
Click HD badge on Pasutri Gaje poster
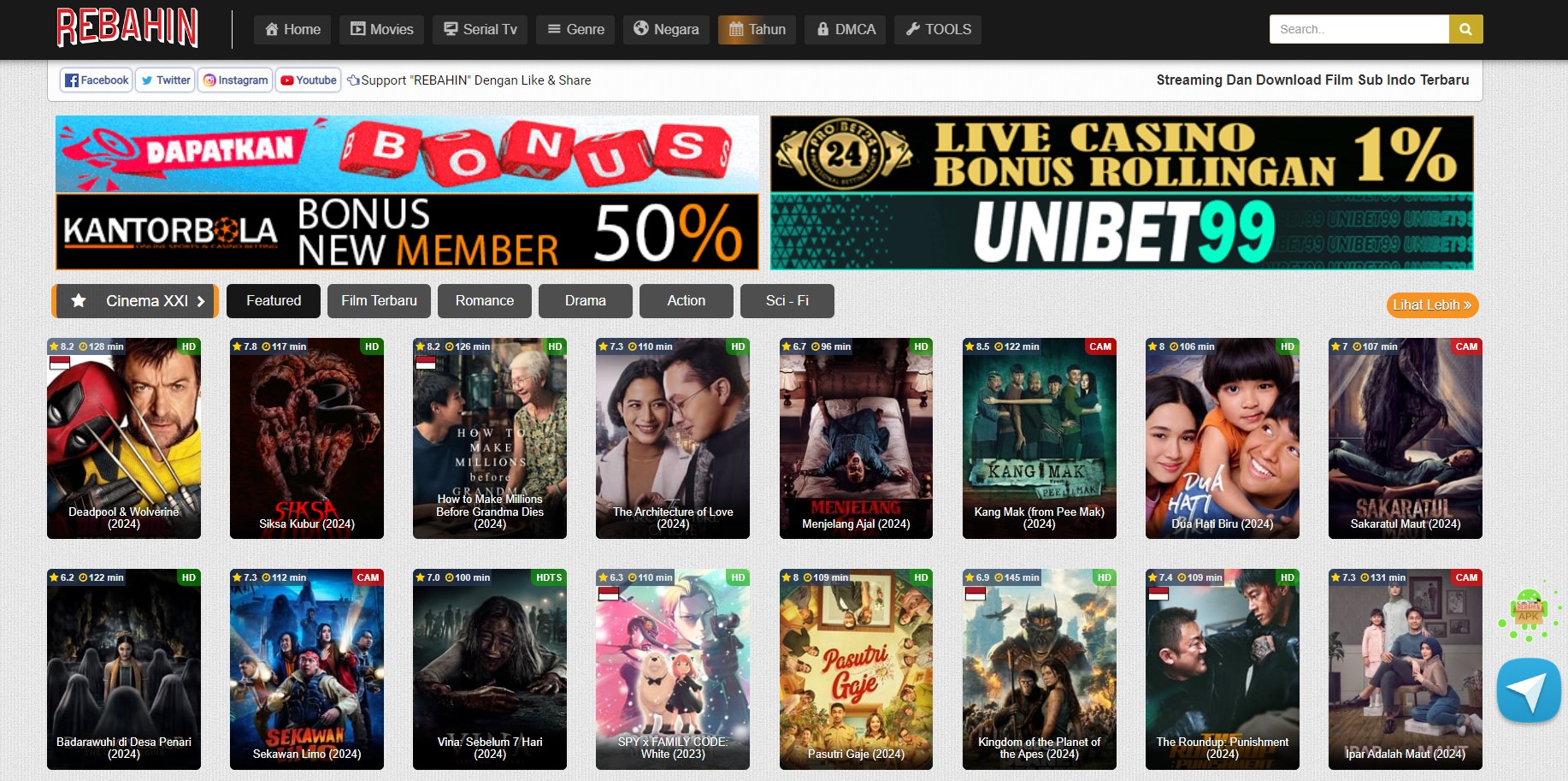point(921,577)
